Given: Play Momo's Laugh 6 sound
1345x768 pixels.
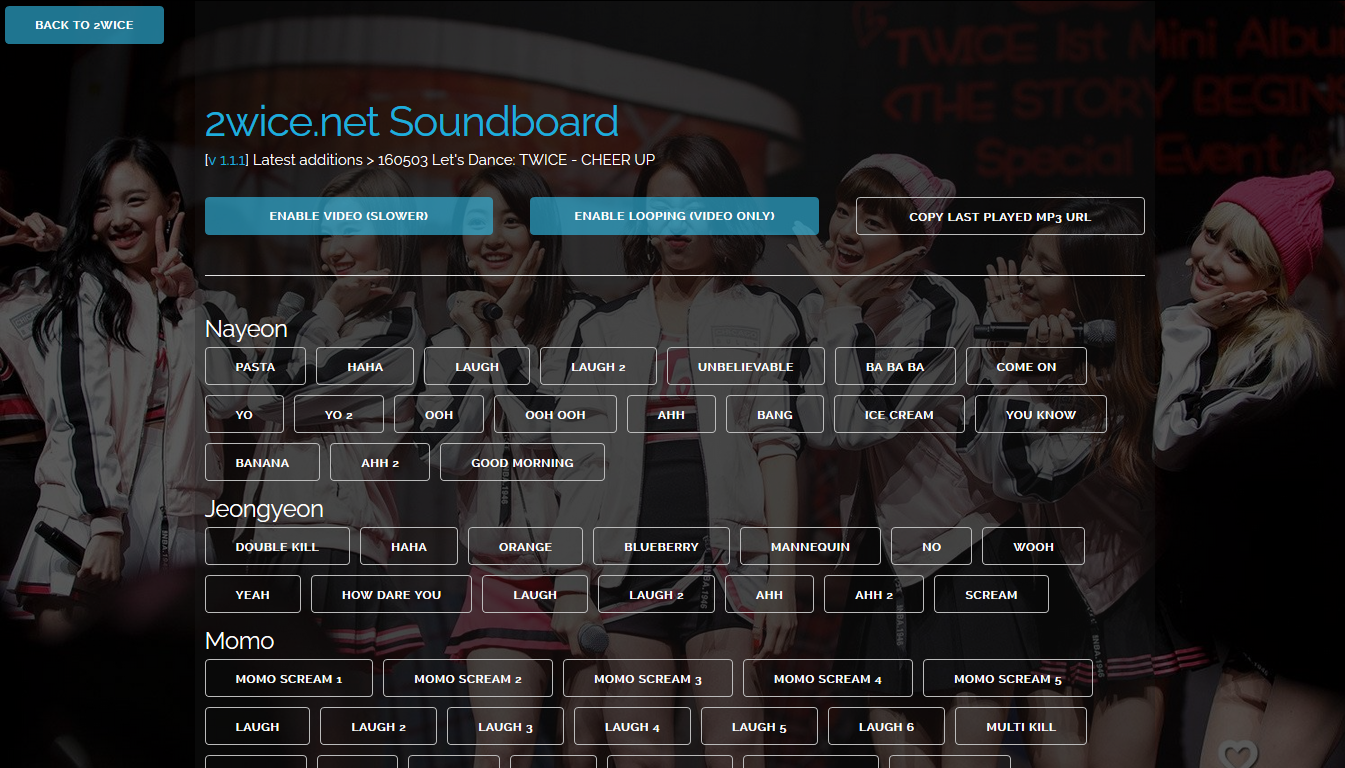Looking at the screenshot, I should (x=886, y=726).
